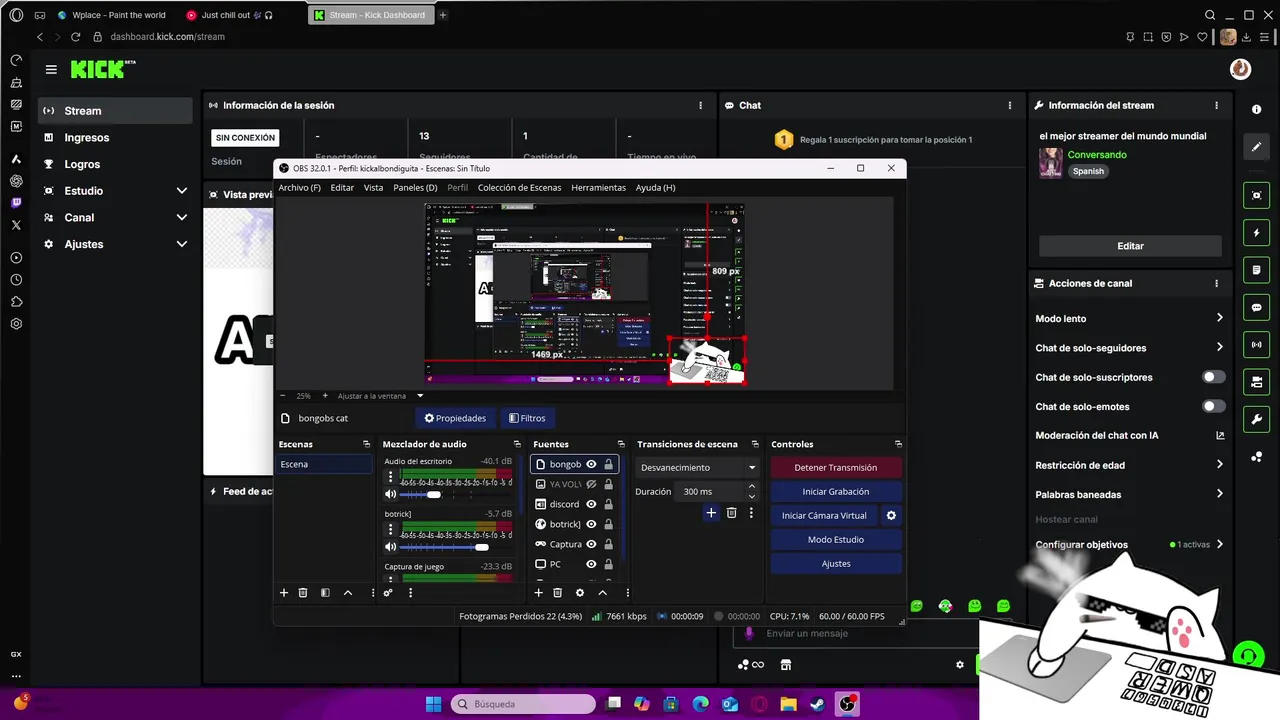Viewport: 1280px width, 720px height.
Task: Toggle Chat de solo-emotes switch
Action: (x=1213, y=406)
